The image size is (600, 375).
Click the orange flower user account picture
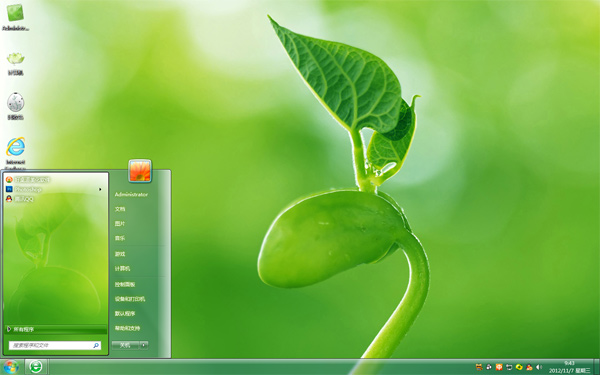click(x=140, y=171)
